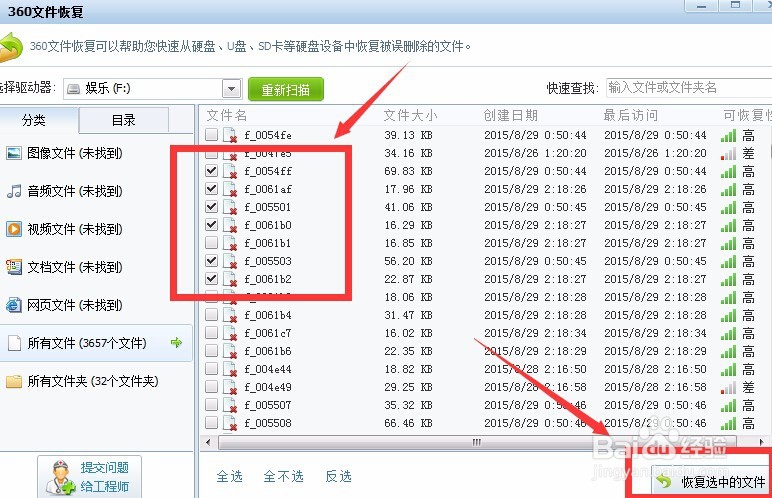Click the horizontal scrollbar thumb in file list

click(477, 442)
